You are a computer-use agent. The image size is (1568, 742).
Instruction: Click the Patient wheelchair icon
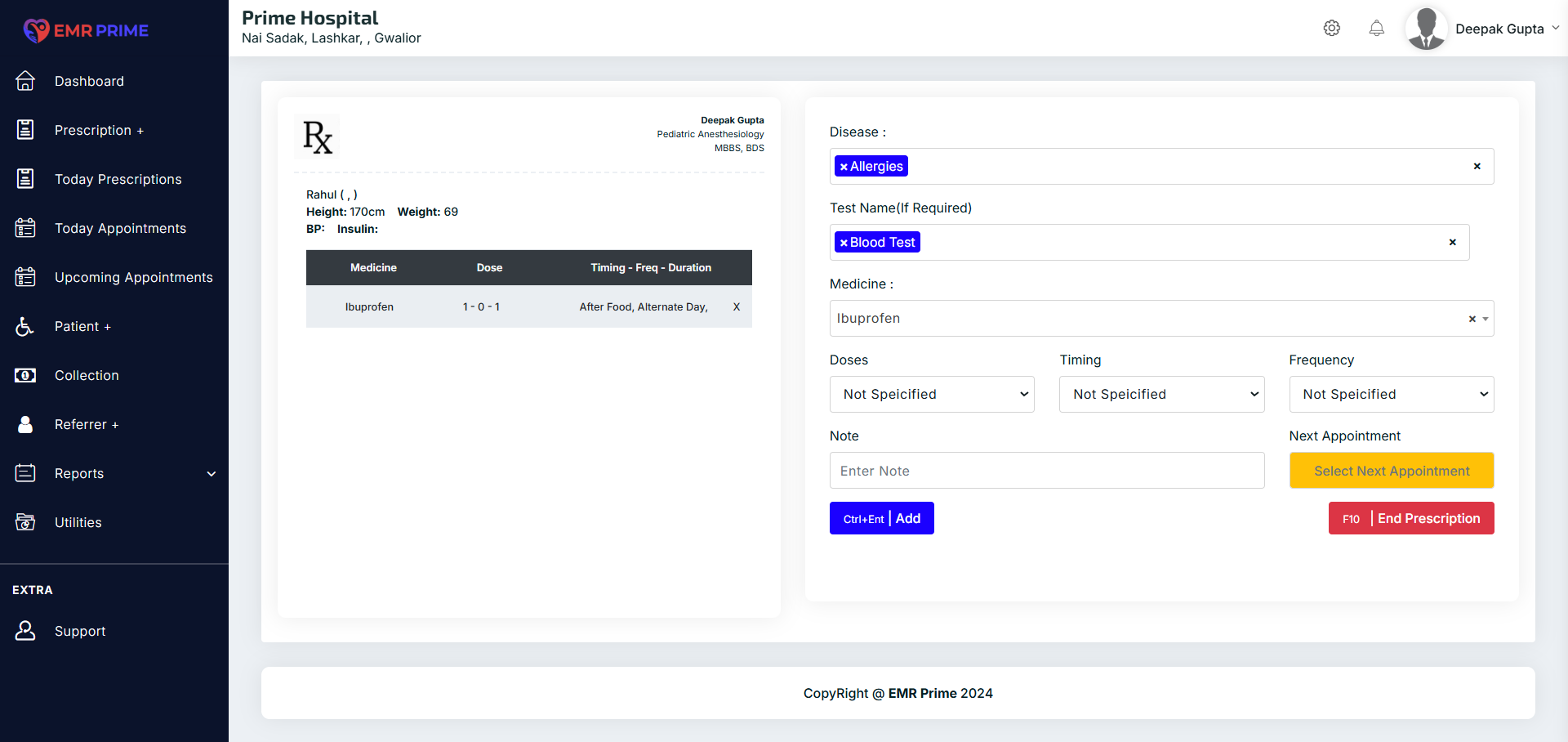[x=25, y=326]
